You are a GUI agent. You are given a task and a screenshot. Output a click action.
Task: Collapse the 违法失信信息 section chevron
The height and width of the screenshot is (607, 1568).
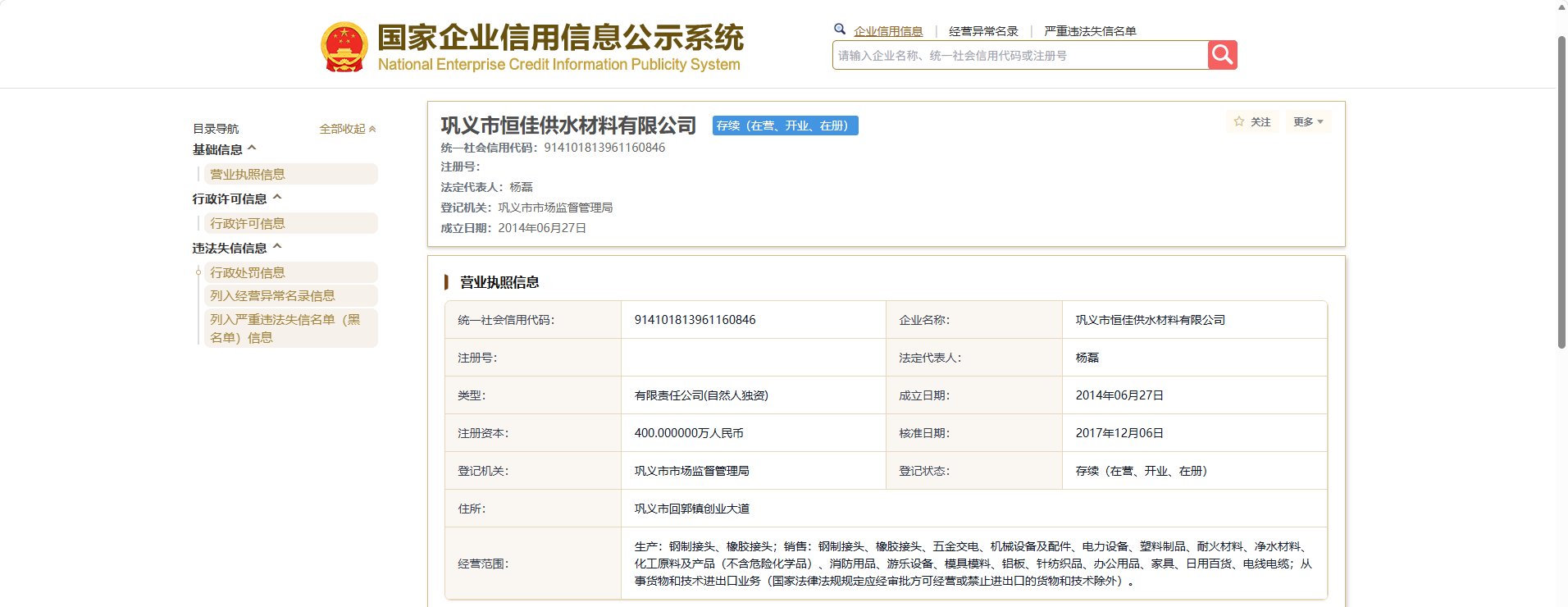277,247
